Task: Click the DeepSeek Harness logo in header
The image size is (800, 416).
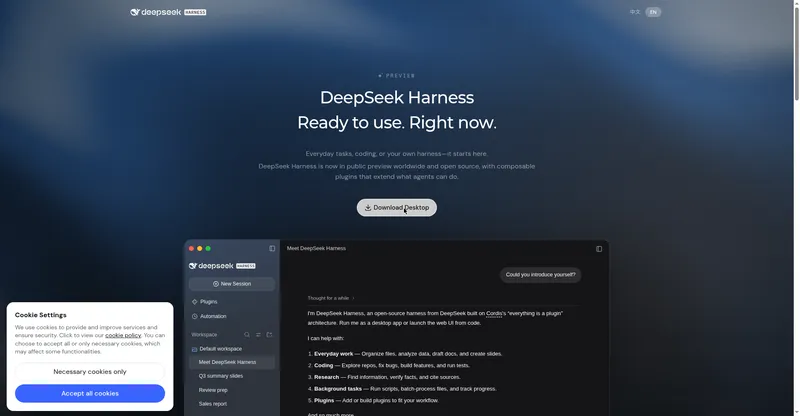Action: pos(168,12)
